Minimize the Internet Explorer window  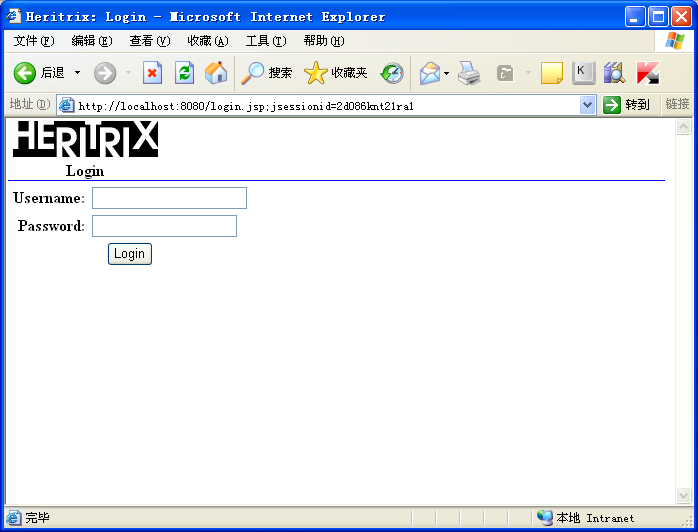(x=635, y=17)
